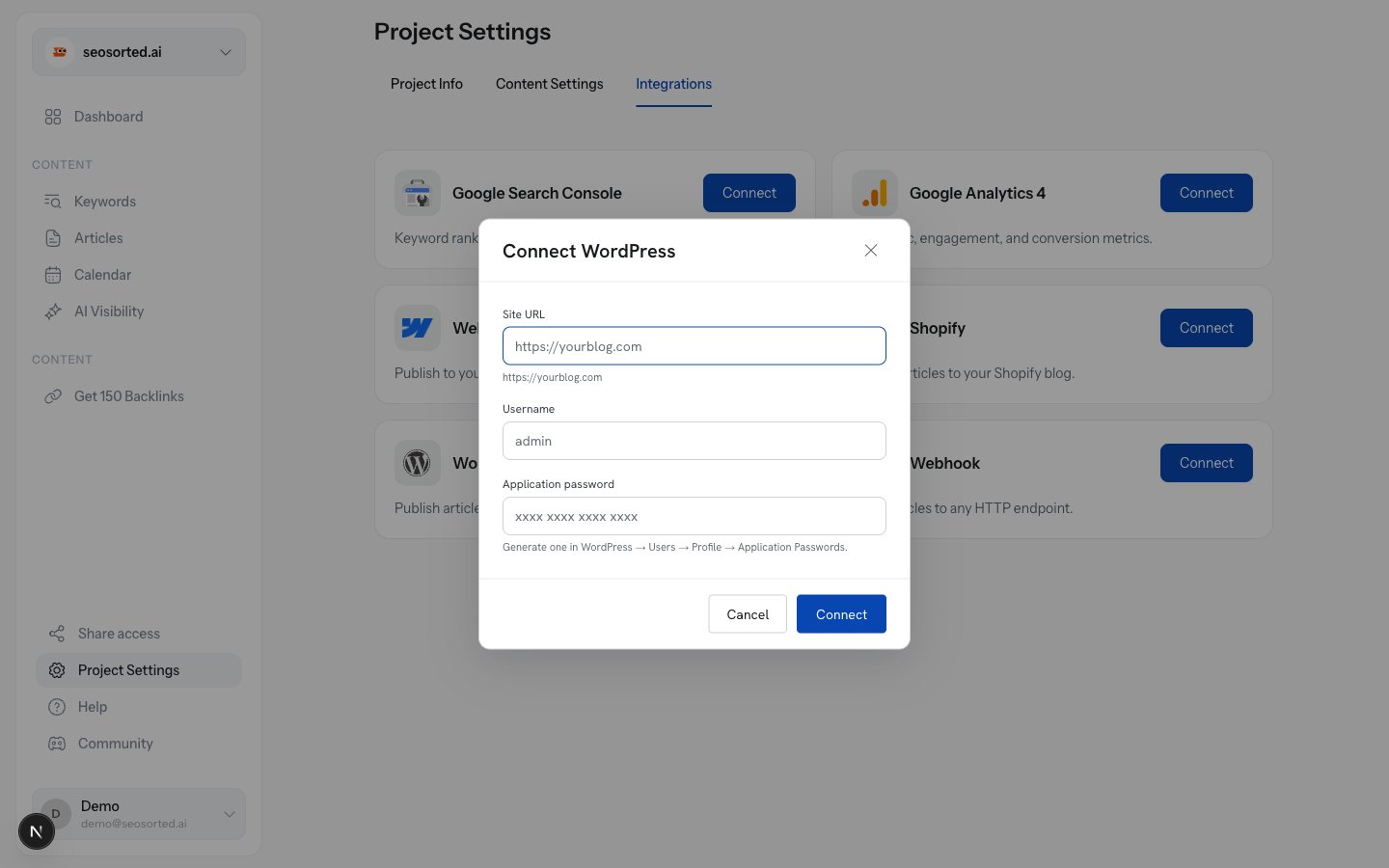This screenshot has height=868, width=1389.
Task: Click the Google Search Console icon
Action: [x=418, y=193]
